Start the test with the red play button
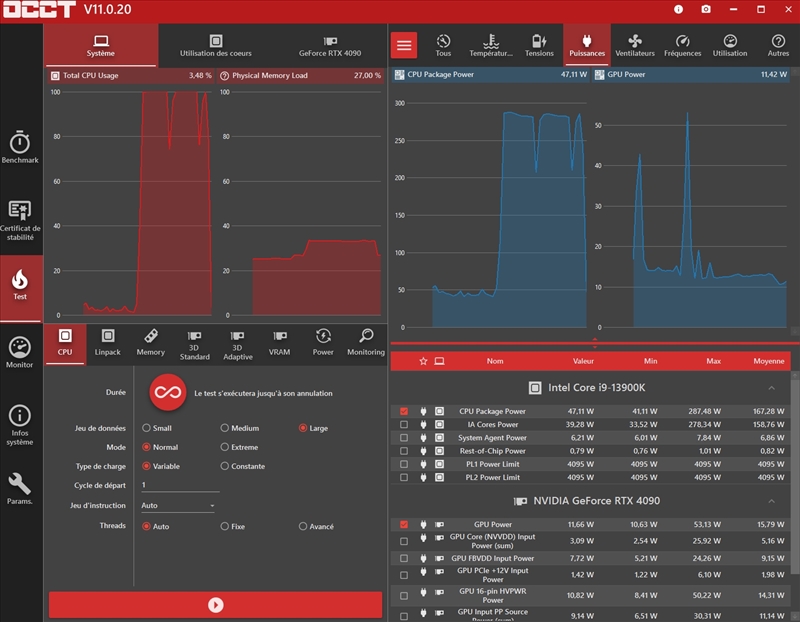Viewport: 800px width, 622px height. point(215,605)
